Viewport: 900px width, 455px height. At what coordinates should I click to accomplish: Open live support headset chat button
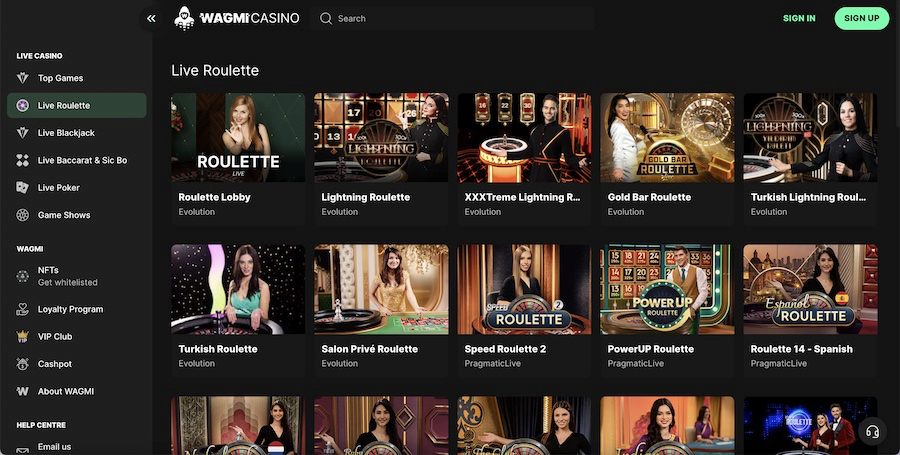tap(872, 431)
